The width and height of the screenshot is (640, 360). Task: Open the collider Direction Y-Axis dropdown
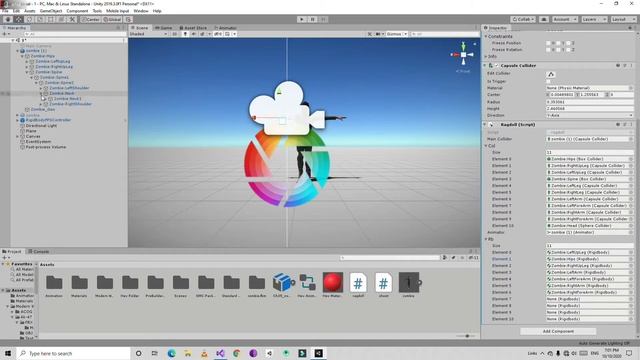(x=590, y=116)
